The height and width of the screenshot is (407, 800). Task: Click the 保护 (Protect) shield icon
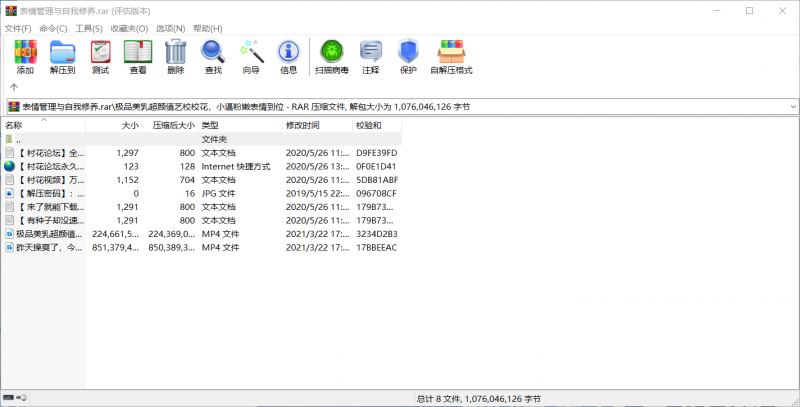(x=408, y=57)
